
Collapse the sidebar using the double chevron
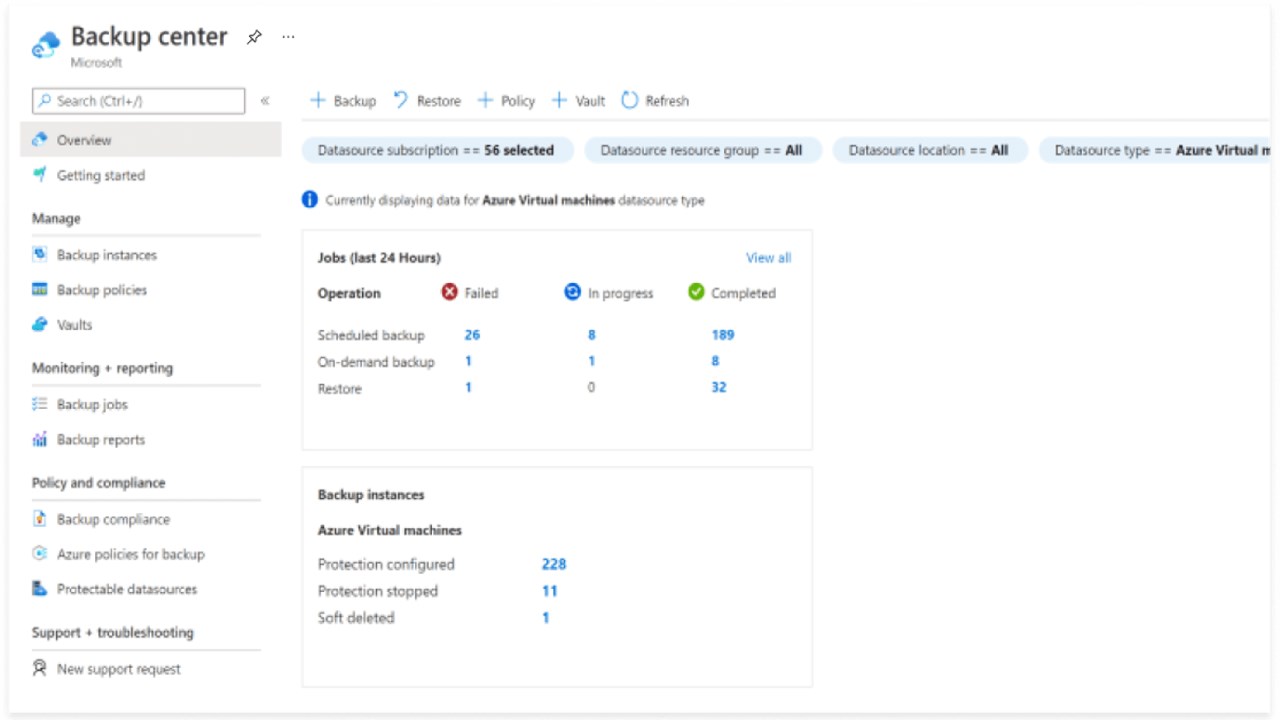point(265,101)
